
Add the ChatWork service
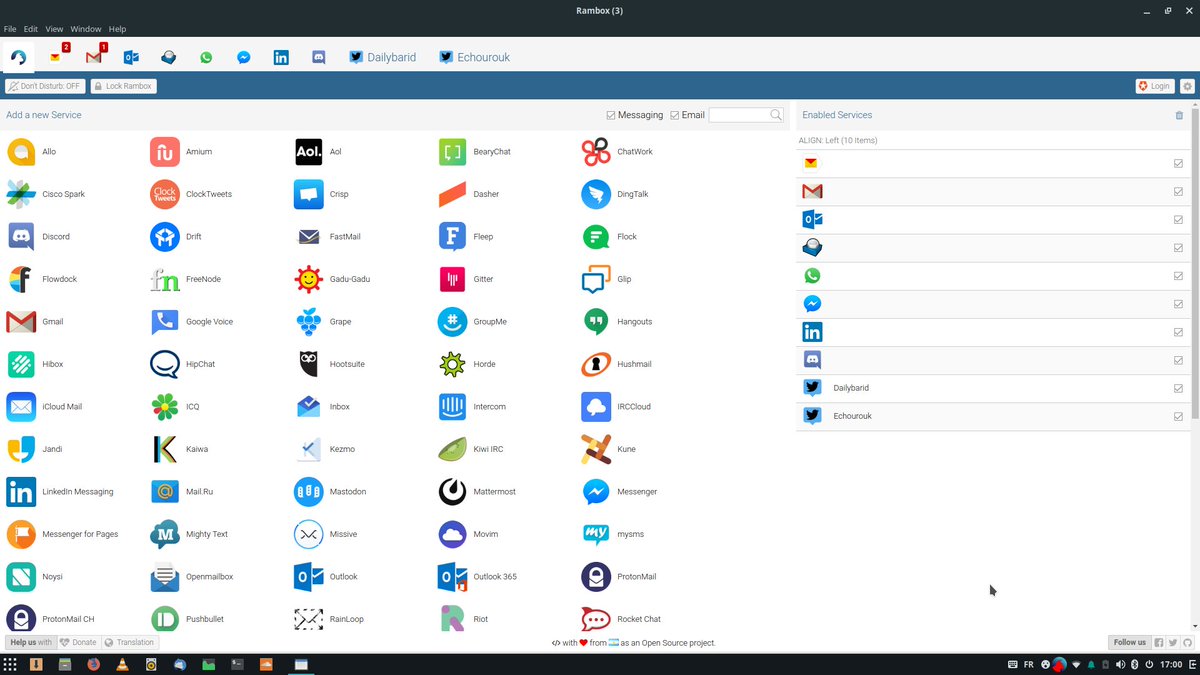(x=617, y=152)
